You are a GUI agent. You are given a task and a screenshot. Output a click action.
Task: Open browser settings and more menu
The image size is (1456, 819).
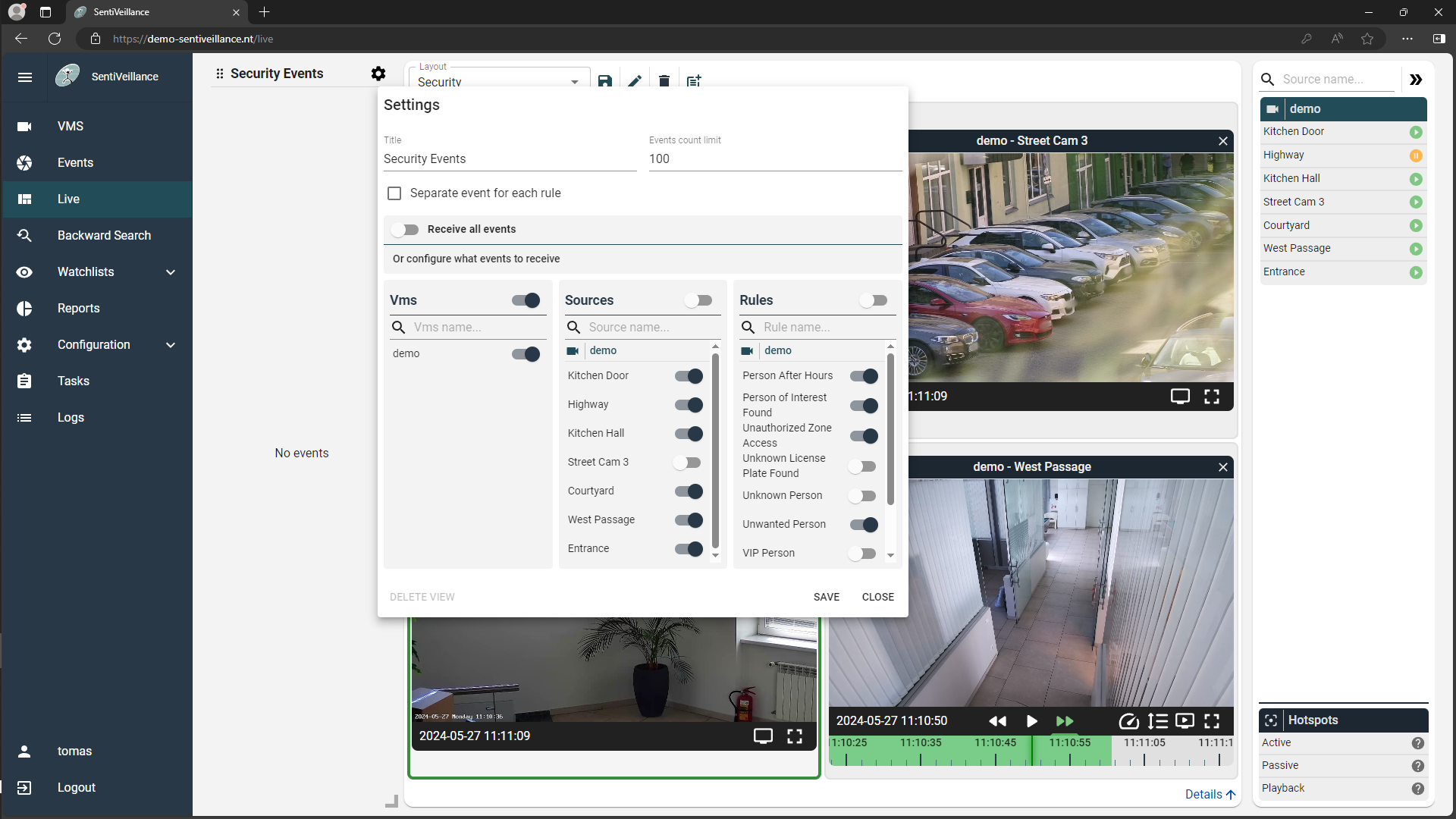pos(1407,39)
